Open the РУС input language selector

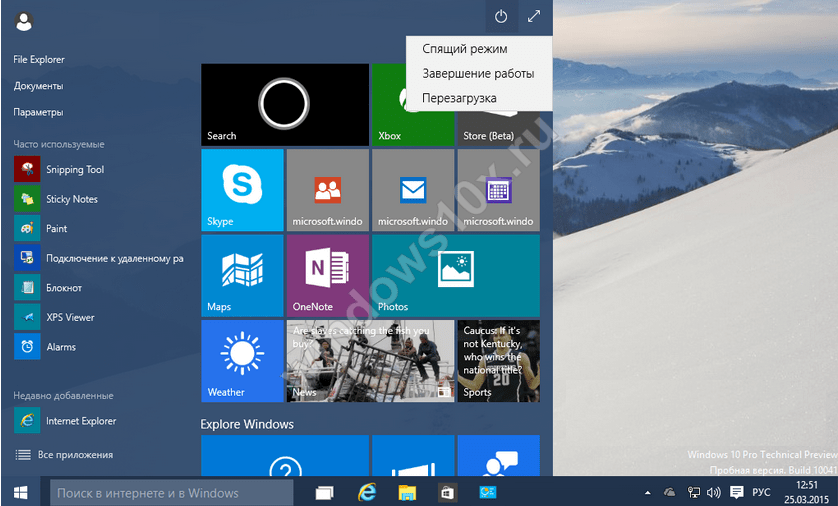coord(761,492)
